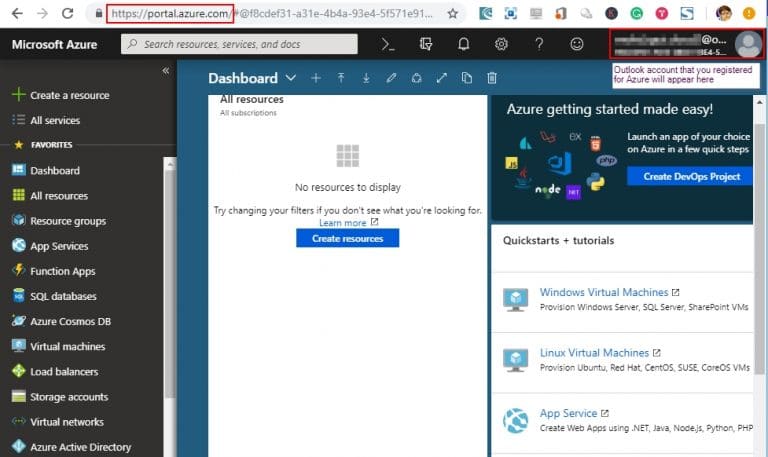
Task: Click the dashboard right-side scrollbar
Action: 759,250
